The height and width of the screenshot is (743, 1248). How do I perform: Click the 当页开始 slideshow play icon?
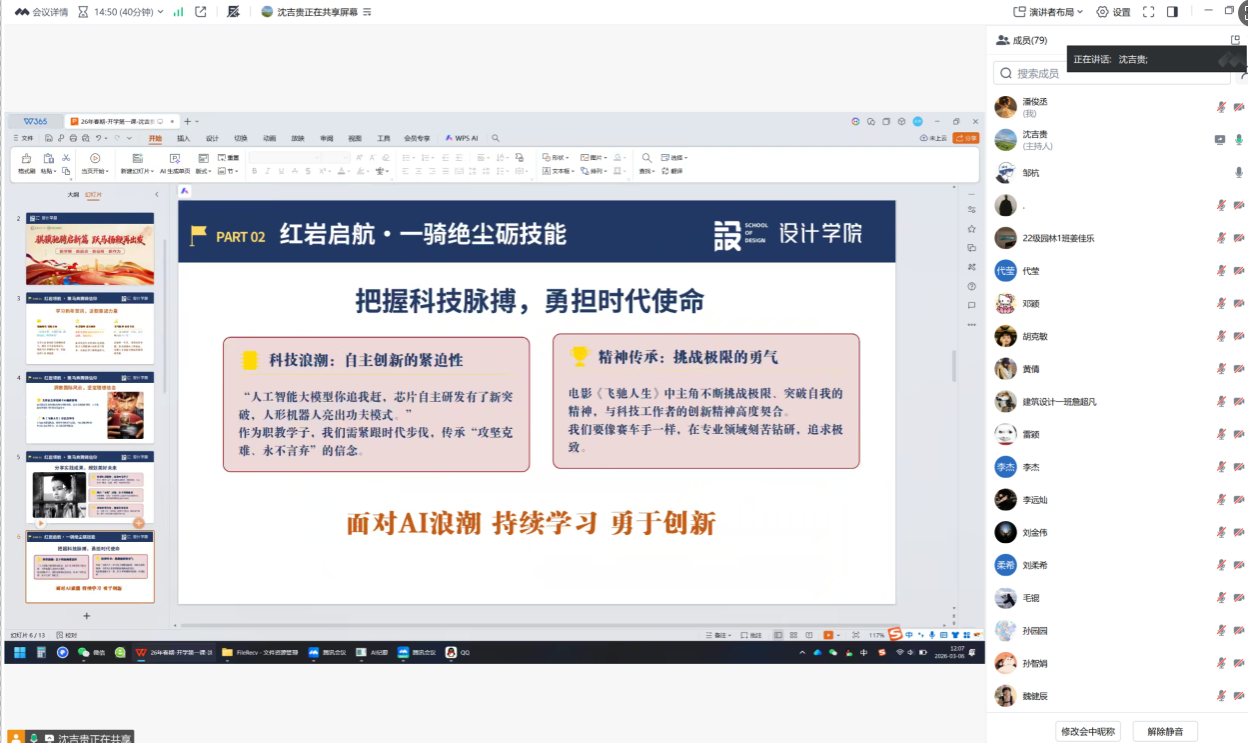(x=95, y=158)
